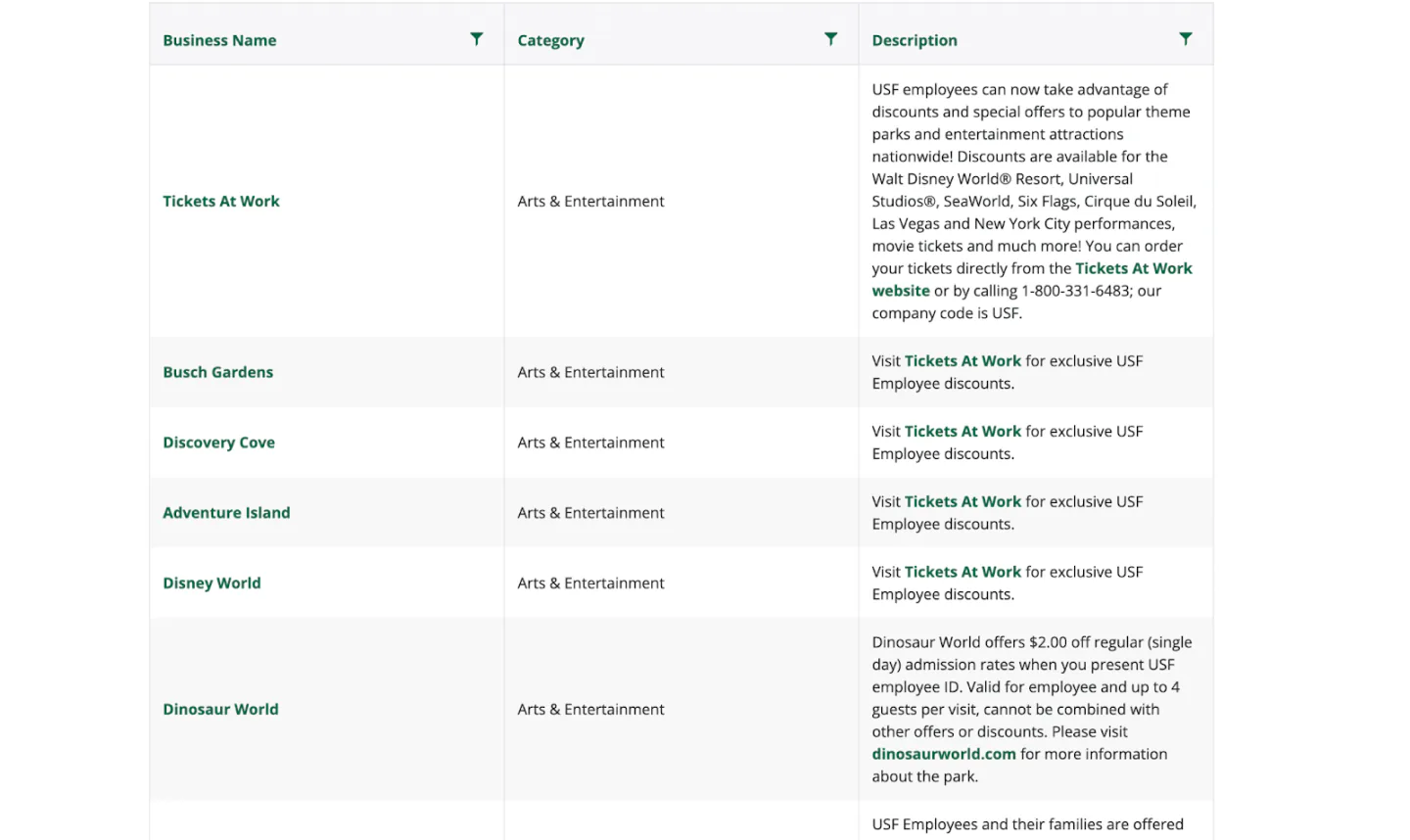The height and width of the screenshot is (840, 1410).
Task: Open the Category column filter icon
Action: pos(830,39)
